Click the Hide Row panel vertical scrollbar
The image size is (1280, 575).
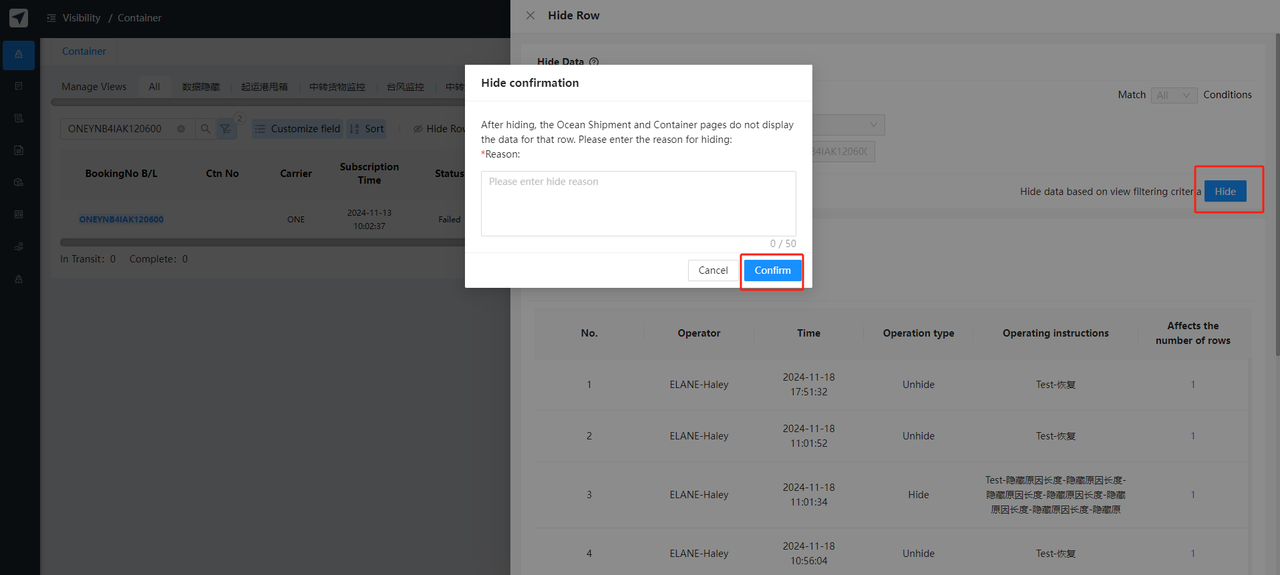[1276, 195]
